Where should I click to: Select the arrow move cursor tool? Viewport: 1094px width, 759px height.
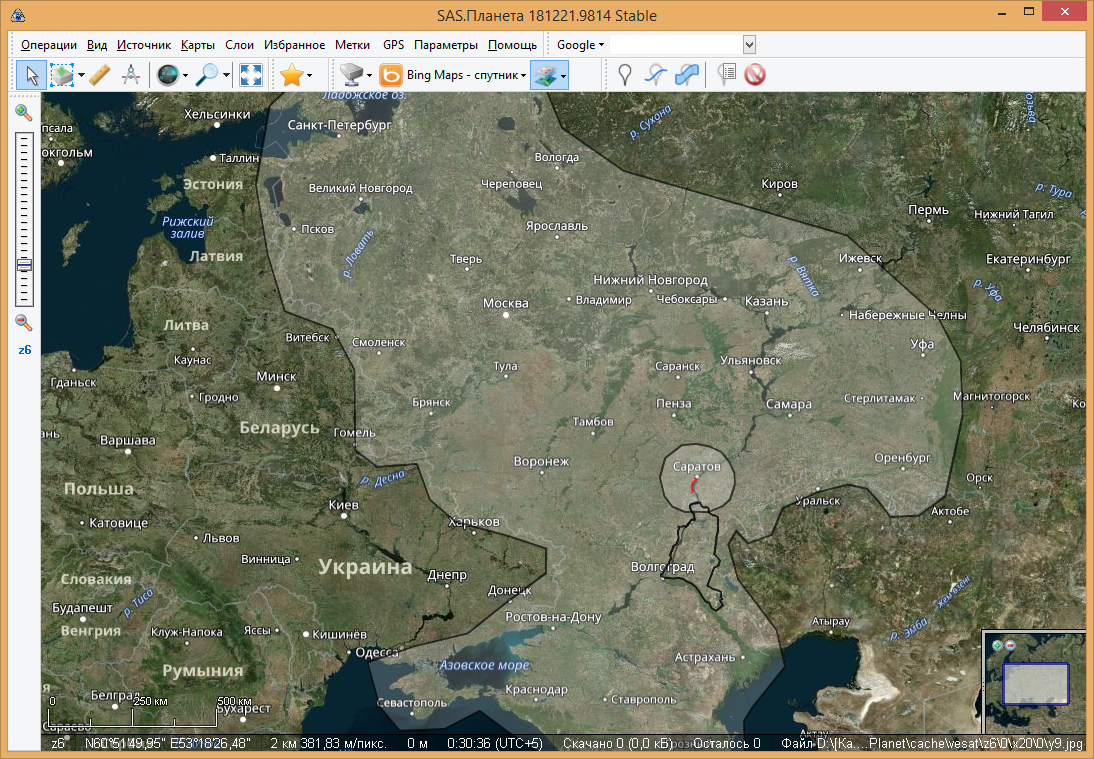pyautogui.click(x=31, y=75)
